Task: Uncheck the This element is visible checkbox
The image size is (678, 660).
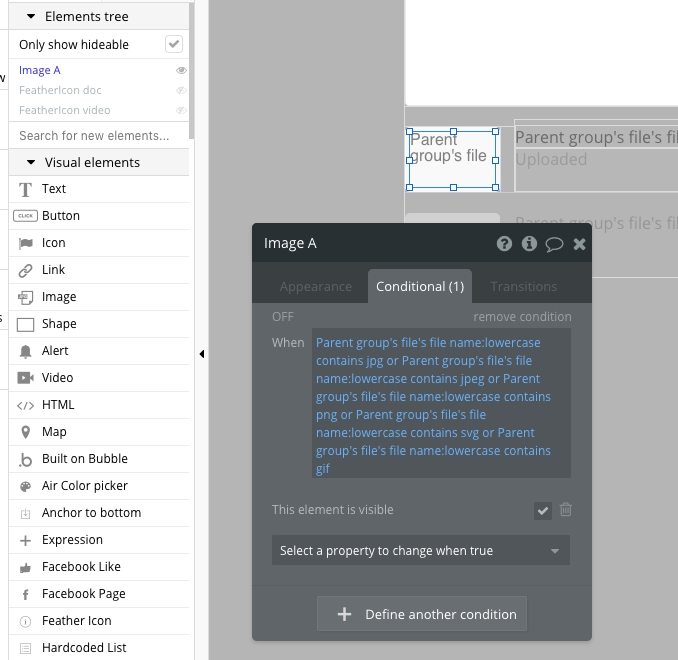Action: point(542,510)
